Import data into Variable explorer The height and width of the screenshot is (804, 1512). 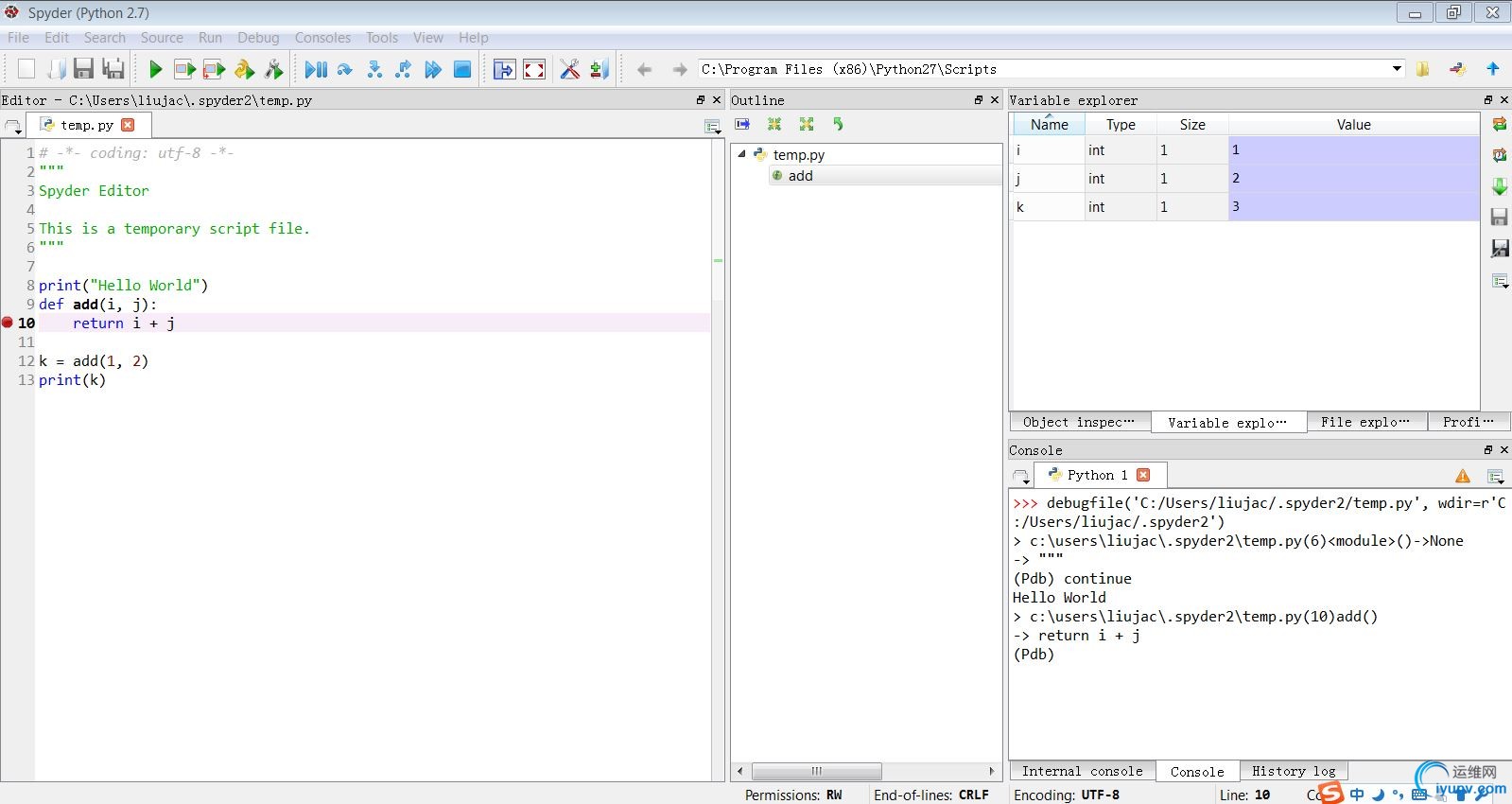(x=1499, y=186)
